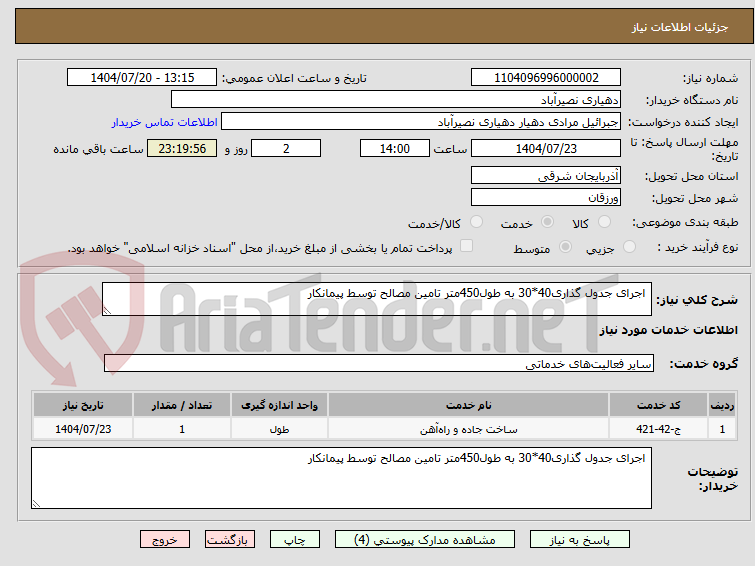Click the جزئیات اطلاعات نیاز page header
The height and width of the screenshot is (566, 755).
[679, 27]
